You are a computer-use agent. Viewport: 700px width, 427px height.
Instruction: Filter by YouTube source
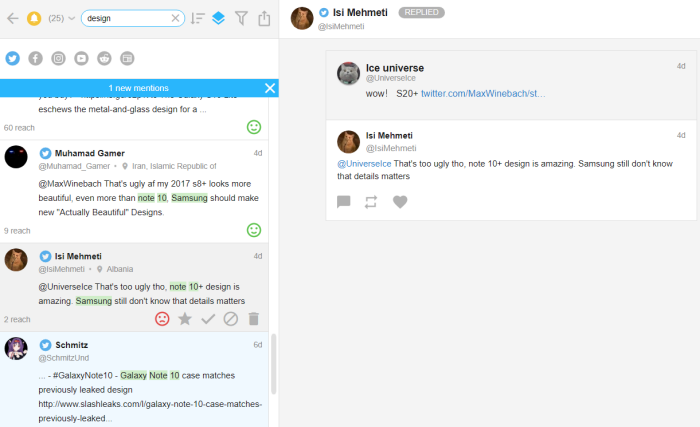click(81, 59)
